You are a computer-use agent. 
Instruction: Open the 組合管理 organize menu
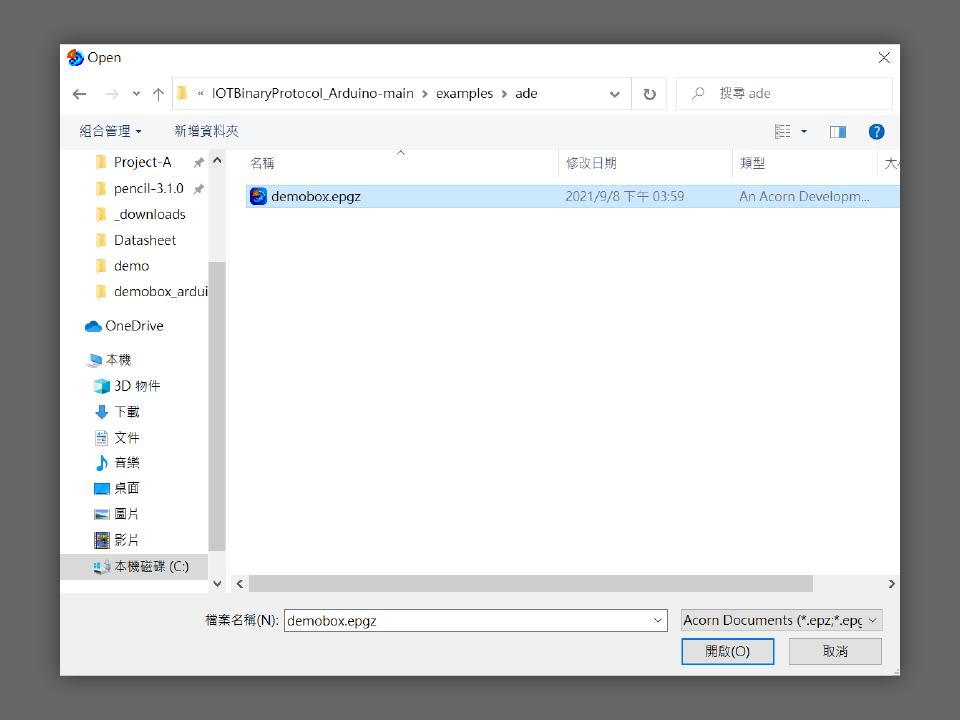[110, 131]
